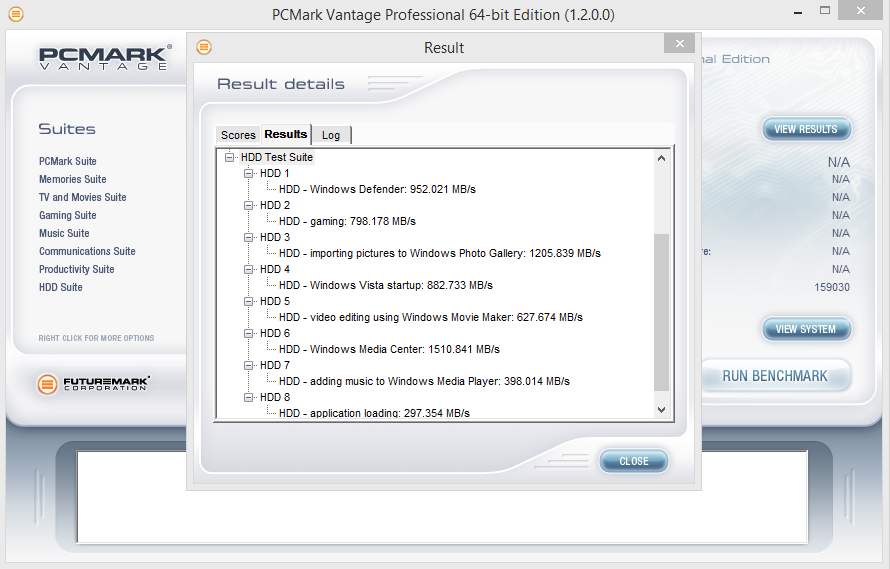890x569 pixels.
Task: Click the vertical scrollbar thumb in results
Action: 661,310
